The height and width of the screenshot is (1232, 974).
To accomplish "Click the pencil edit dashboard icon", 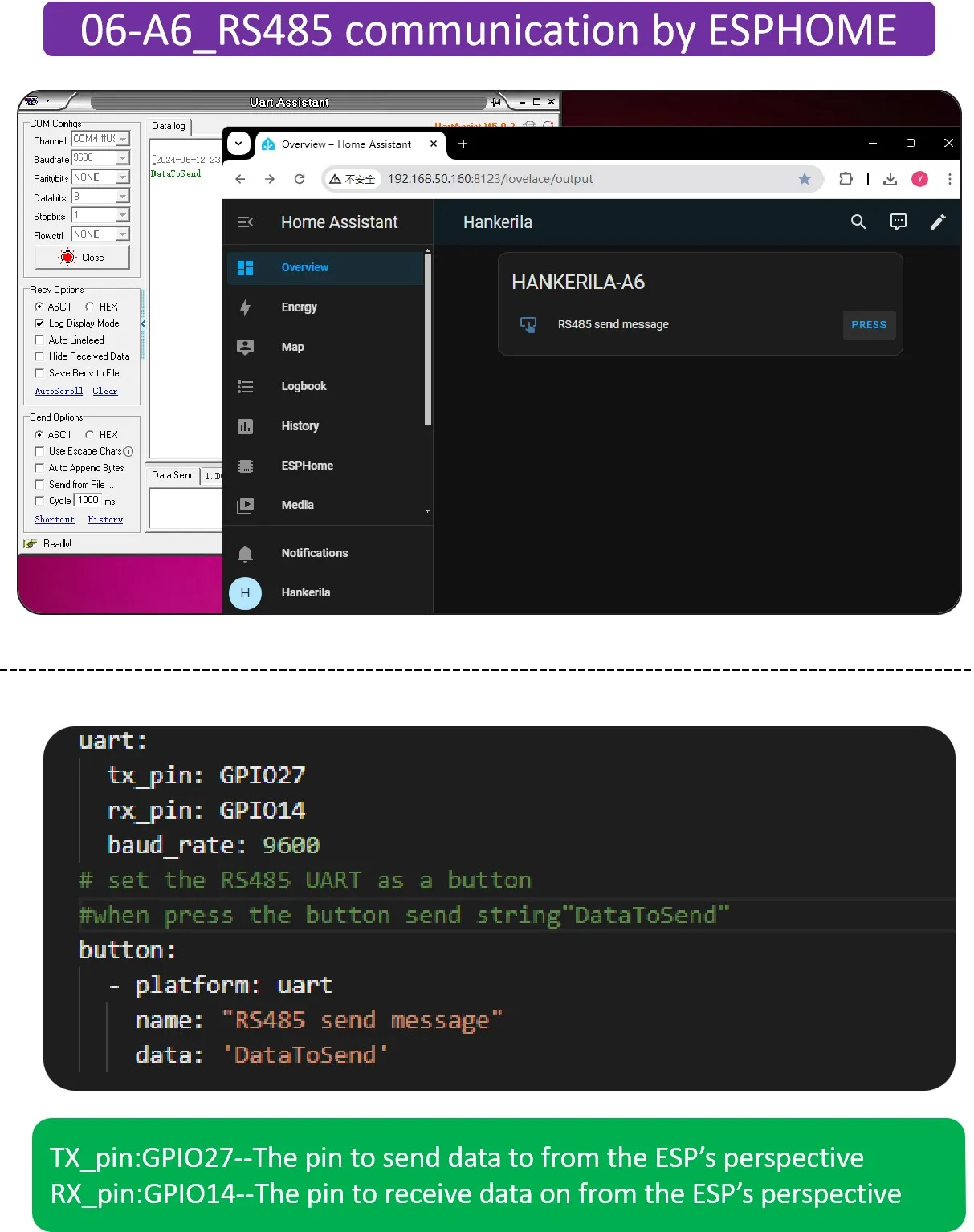I will 937,222.
